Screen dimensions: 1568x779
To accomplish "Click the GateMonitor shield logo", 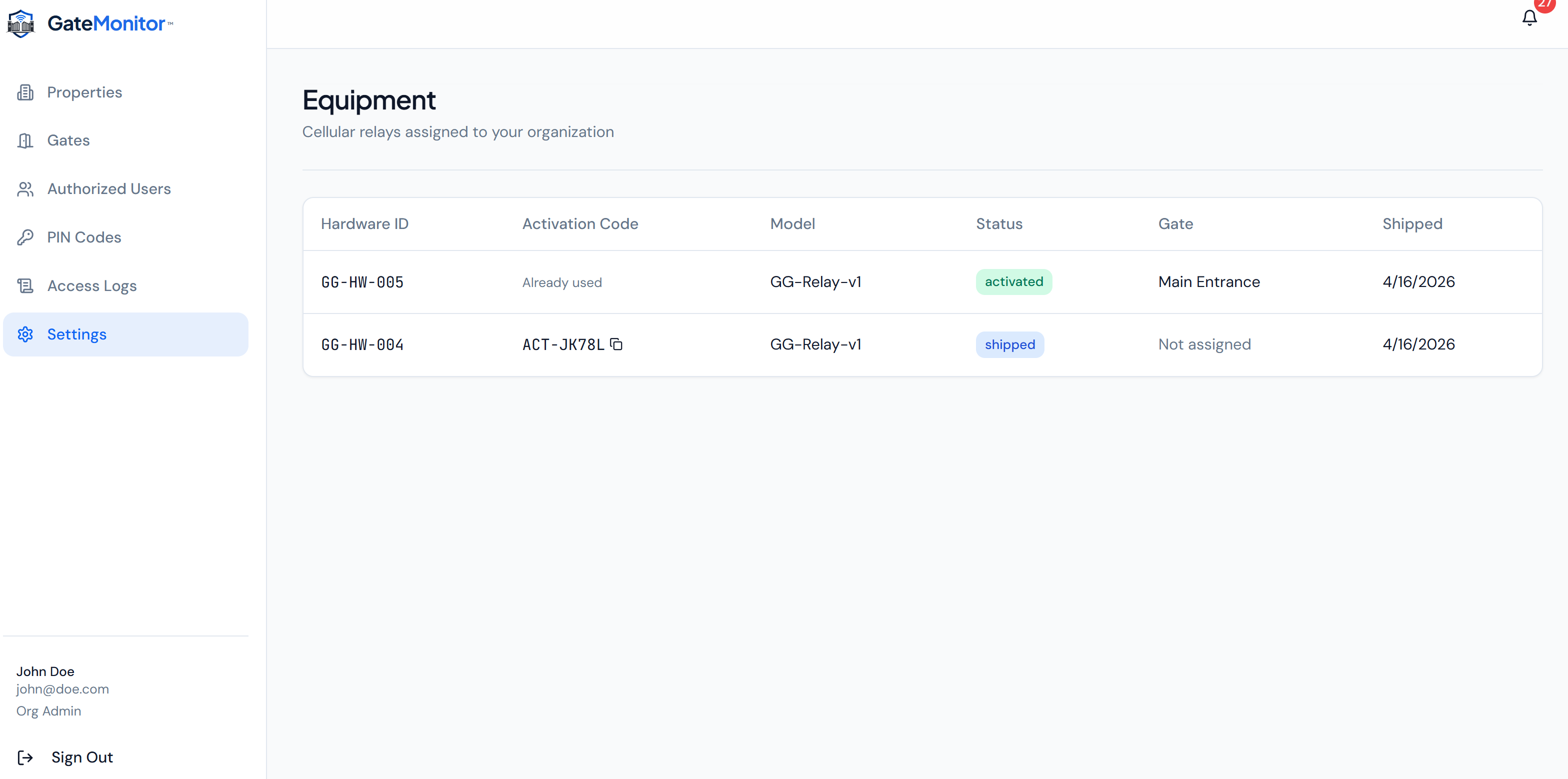I will (x=21, y=23).
